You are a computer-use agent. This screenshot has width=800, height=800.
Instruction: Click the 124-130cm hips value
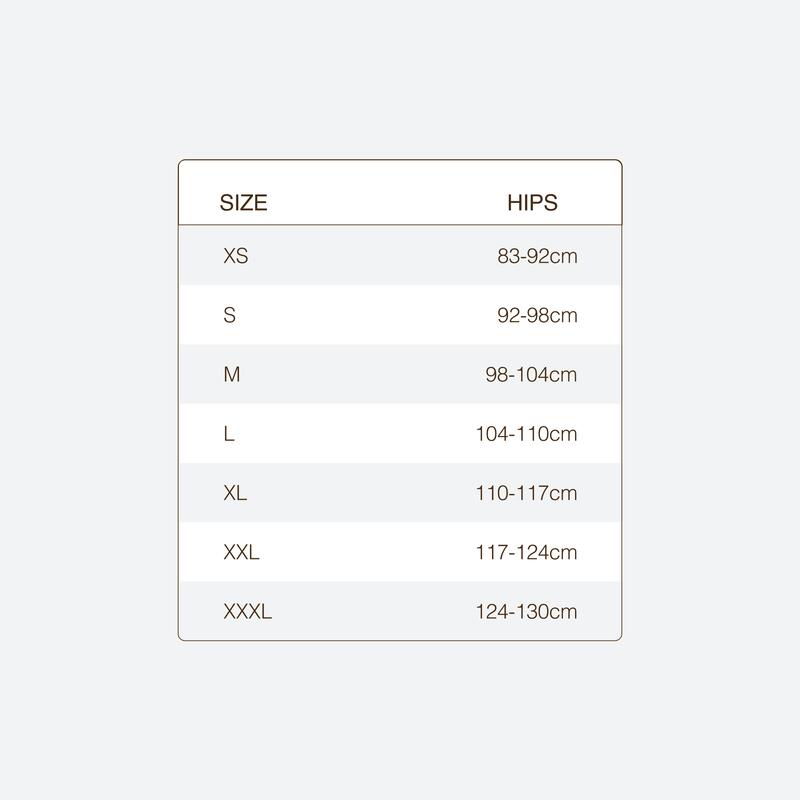point(527,611)
